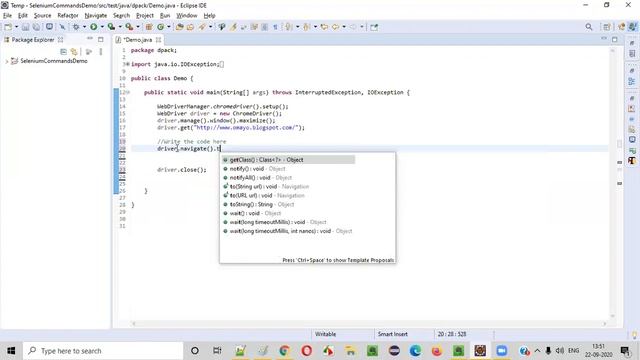
Task: Switch to the Java perspective icon
Action: [x=632, y=27]
